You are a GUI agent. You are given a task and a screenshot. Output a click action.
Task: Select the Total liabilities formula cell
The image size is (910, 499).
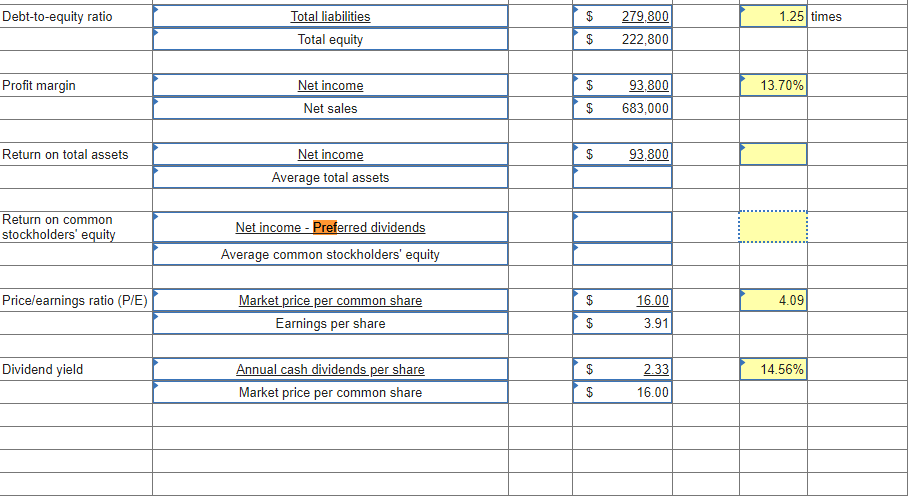pyautogui.click(x=330, y=16)
